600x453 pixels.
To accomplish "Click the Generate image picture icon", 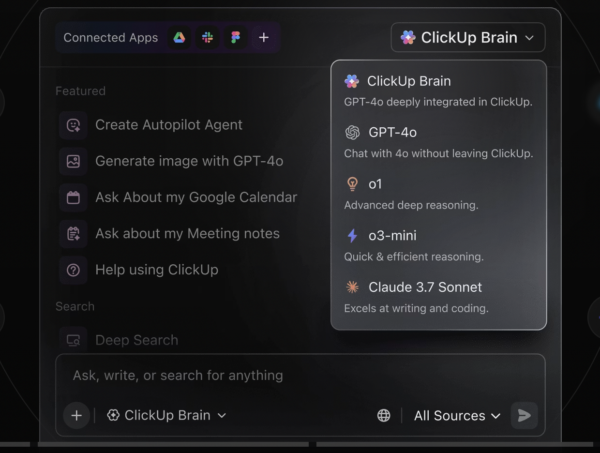I will click(73, 161).
